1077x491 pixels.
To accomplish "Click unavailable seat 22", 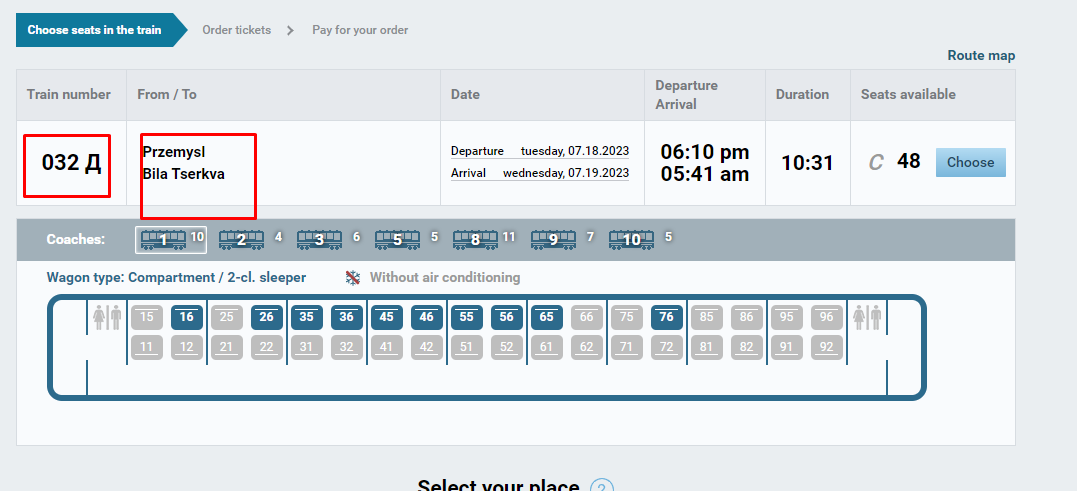I will point(267,347).
